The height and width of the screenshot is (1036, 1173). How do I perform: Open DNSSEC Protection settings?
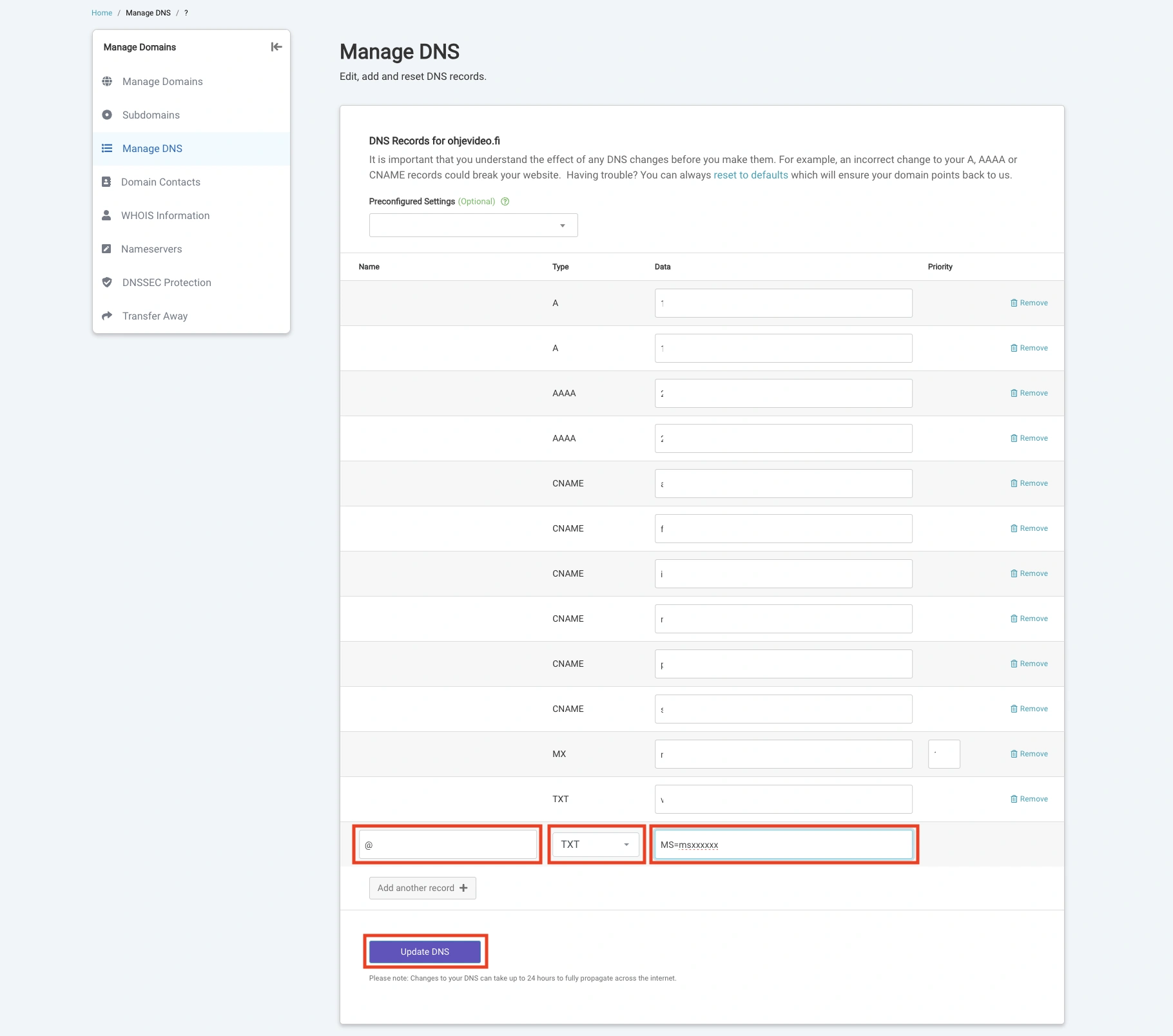click(x=166, y=282)
